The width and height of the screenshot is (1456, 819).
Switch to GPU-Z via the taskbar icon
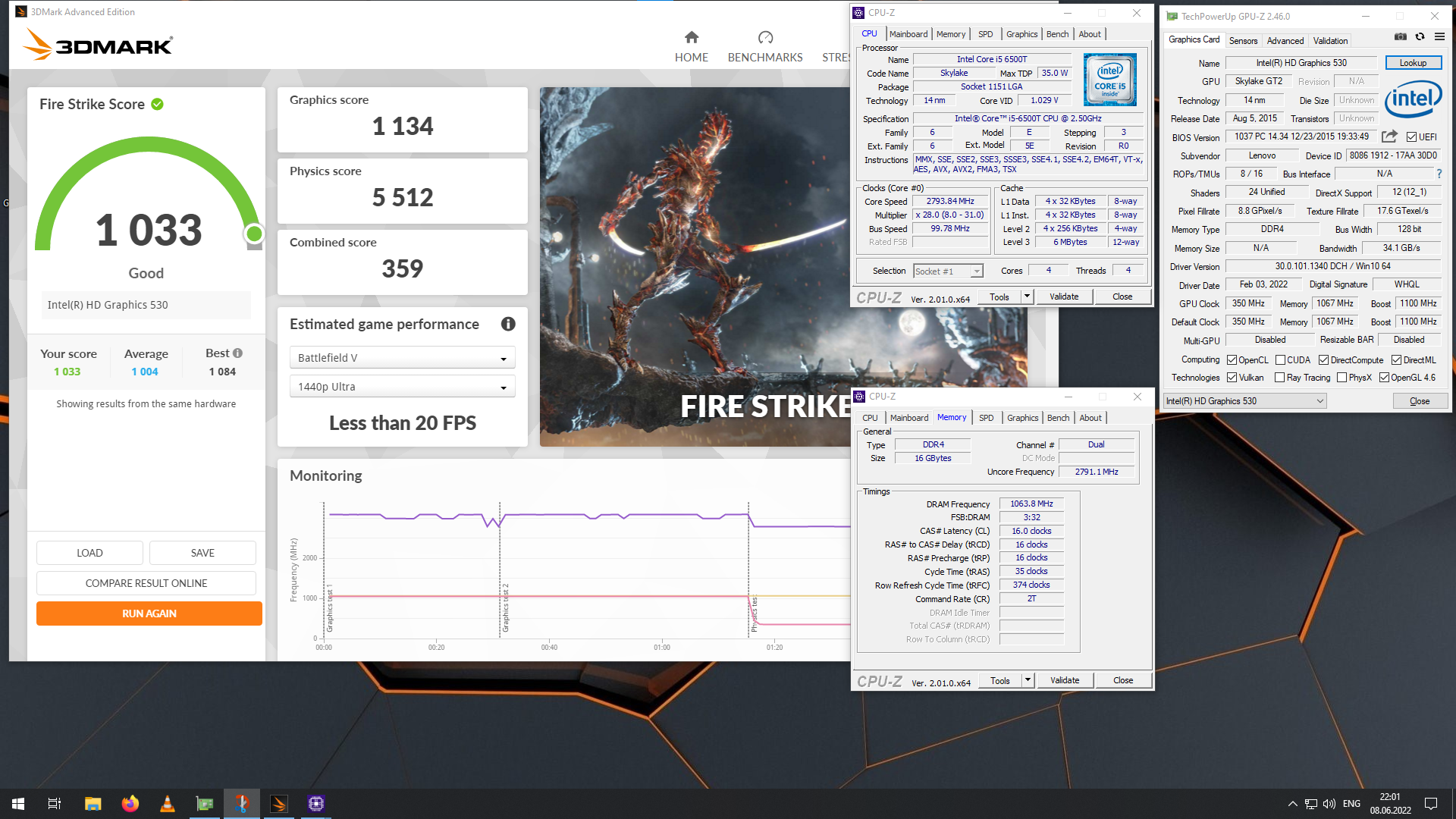pyautogui.click(x=205, y=804)
